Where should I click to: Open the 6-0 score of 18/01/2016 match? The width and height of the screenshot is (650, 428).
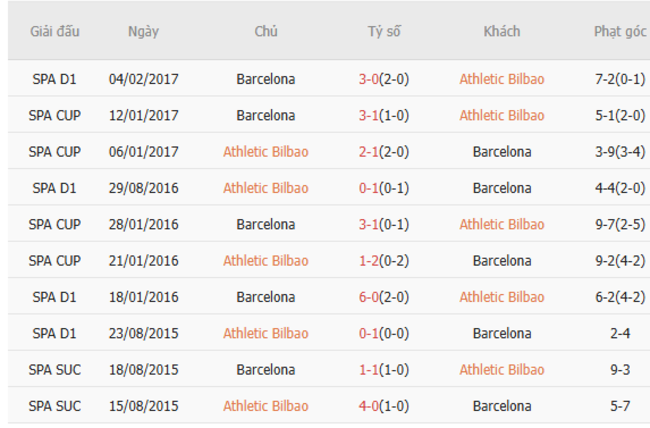(370, 297)
